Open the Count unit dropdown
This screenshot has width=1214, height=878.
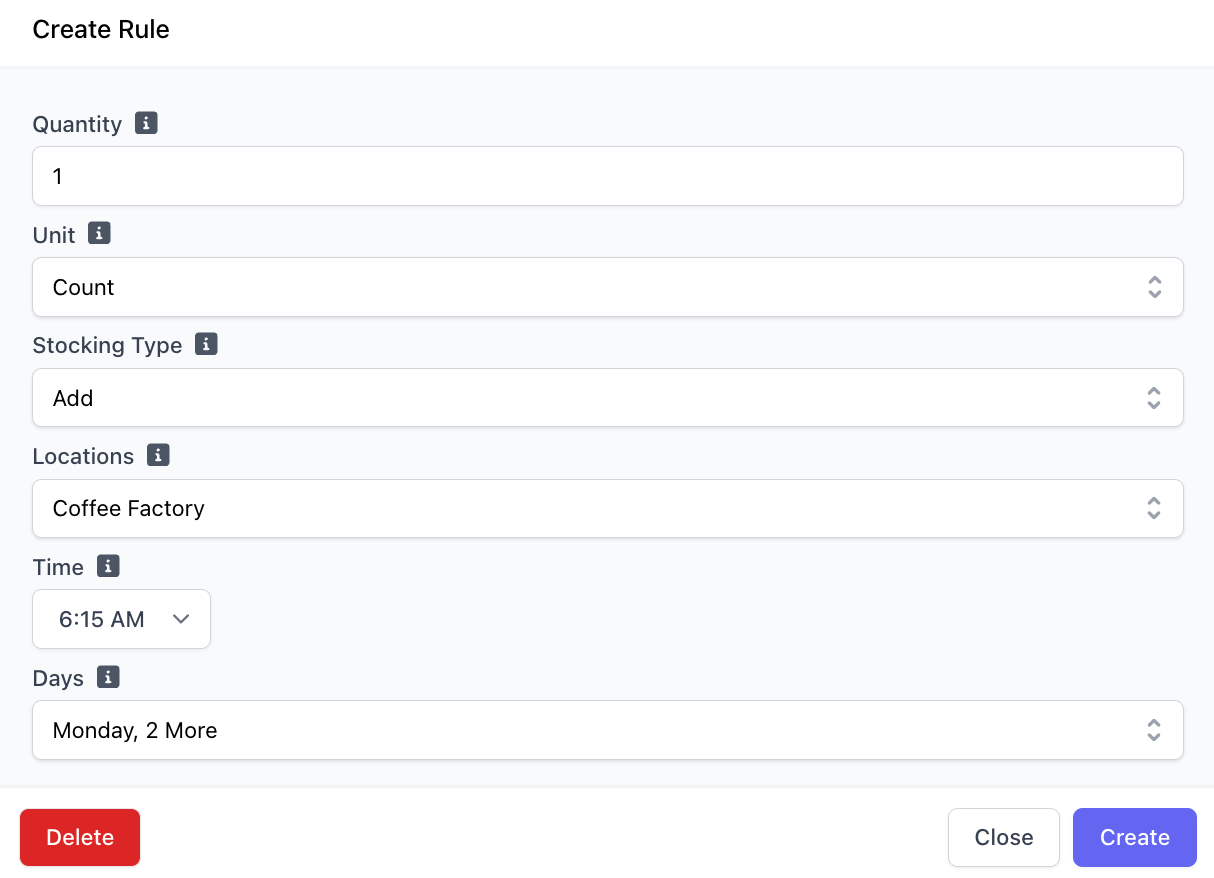[608, 287]
